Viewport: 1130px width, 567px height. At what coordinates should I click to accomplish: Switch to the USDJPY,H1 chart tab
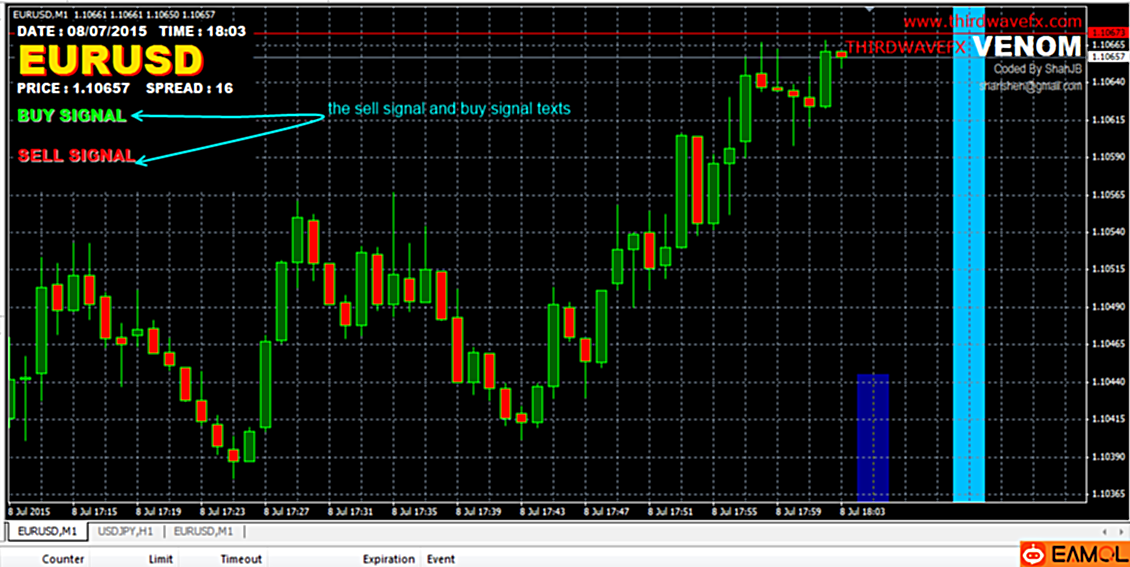(x=126, y=532)
